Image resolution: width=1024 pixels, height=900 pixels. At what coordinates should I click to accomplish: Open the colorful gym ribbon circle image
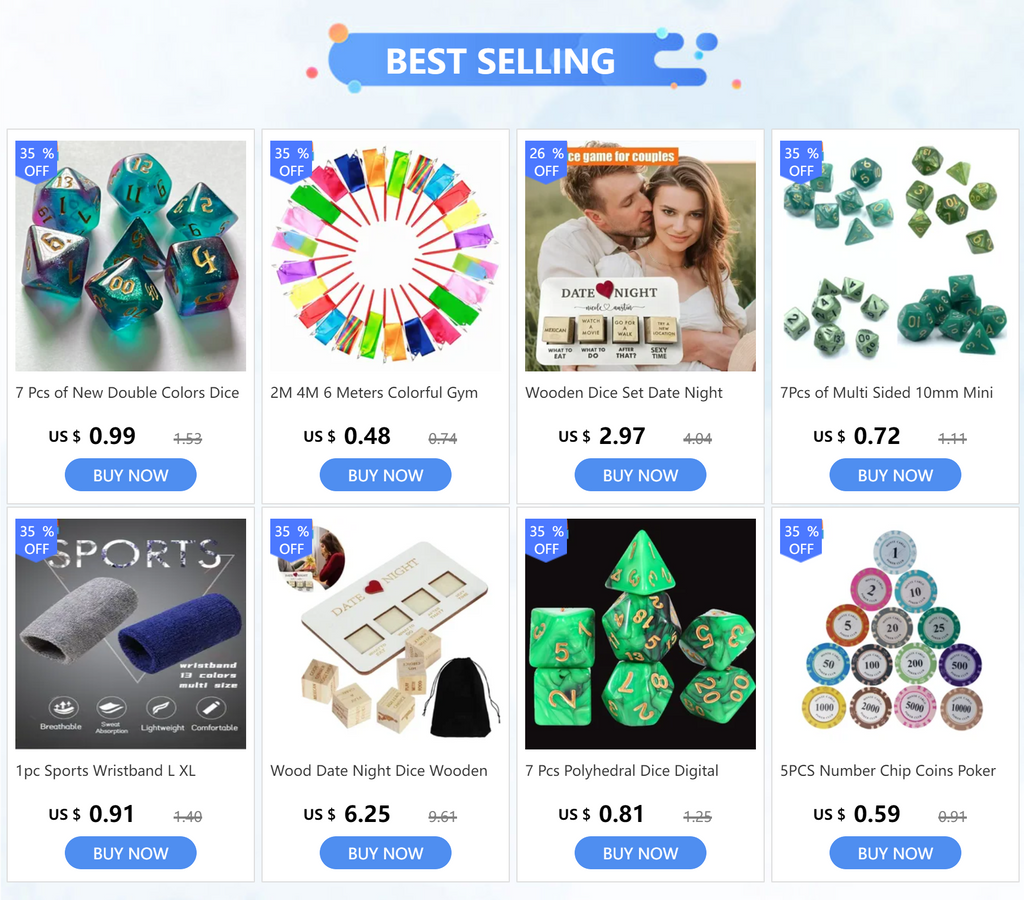[x=385, y=256]
